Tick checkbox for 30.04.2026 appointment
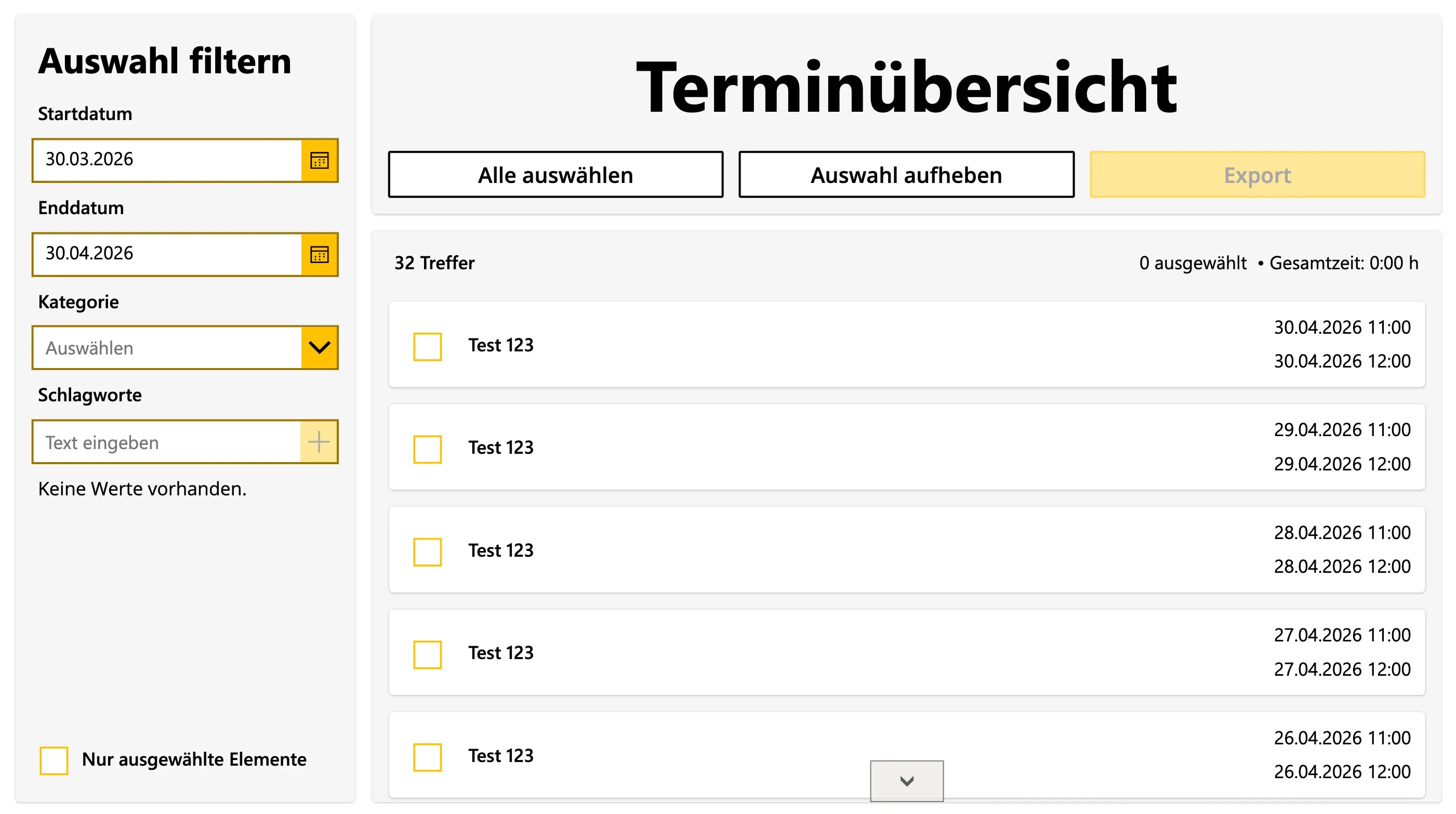This screenshot has height=814, width=1456. point(427,346)
